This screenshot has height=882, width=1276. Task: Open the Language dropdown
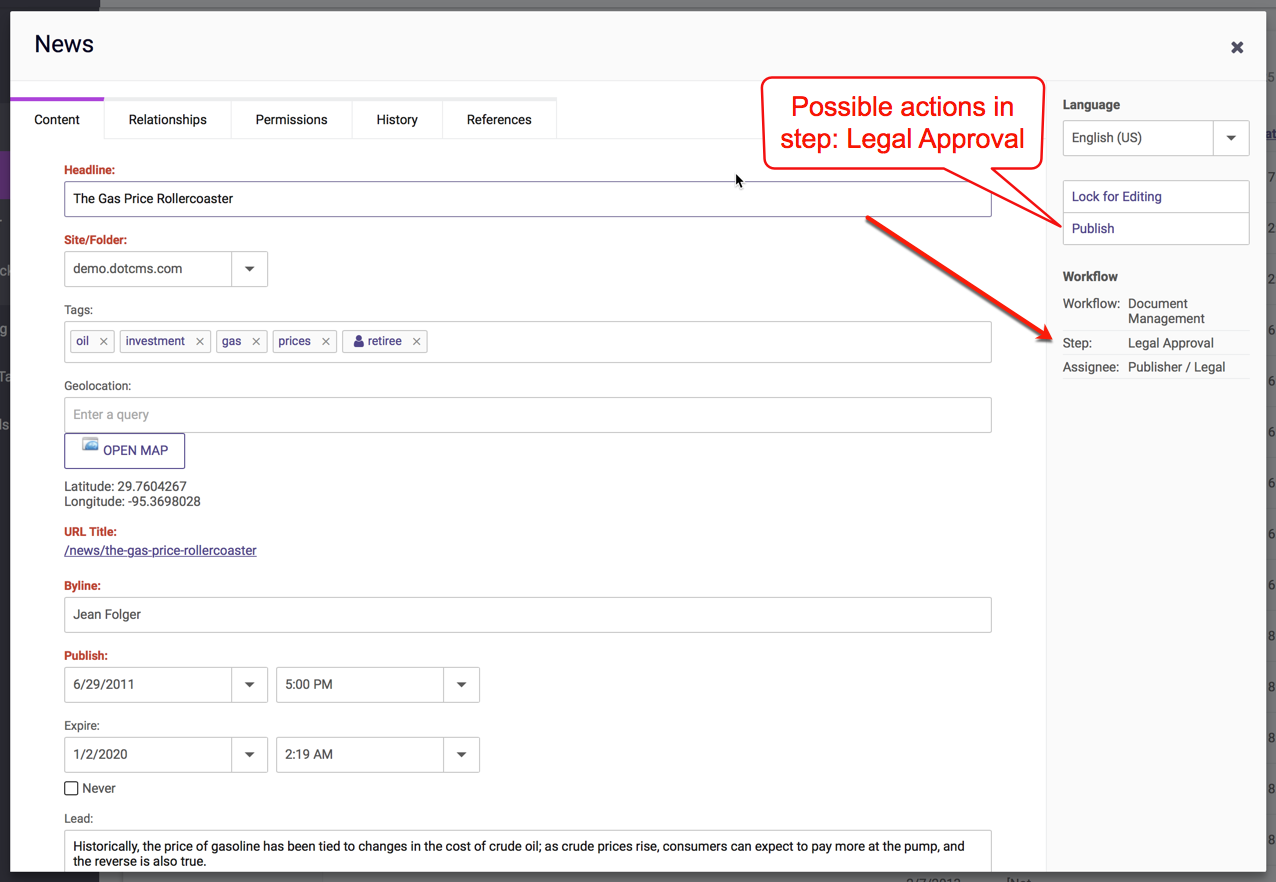pyautogui.click(x=1231, y=138)
